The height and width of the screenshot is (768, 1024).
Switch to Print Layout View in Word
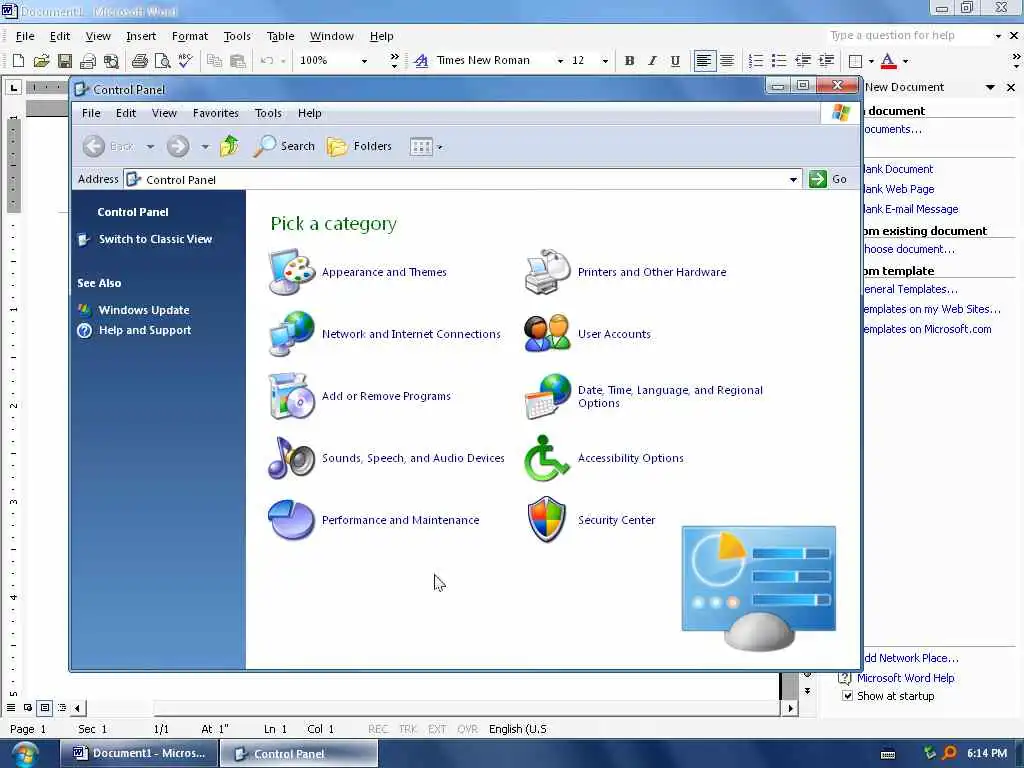(44, 707)
